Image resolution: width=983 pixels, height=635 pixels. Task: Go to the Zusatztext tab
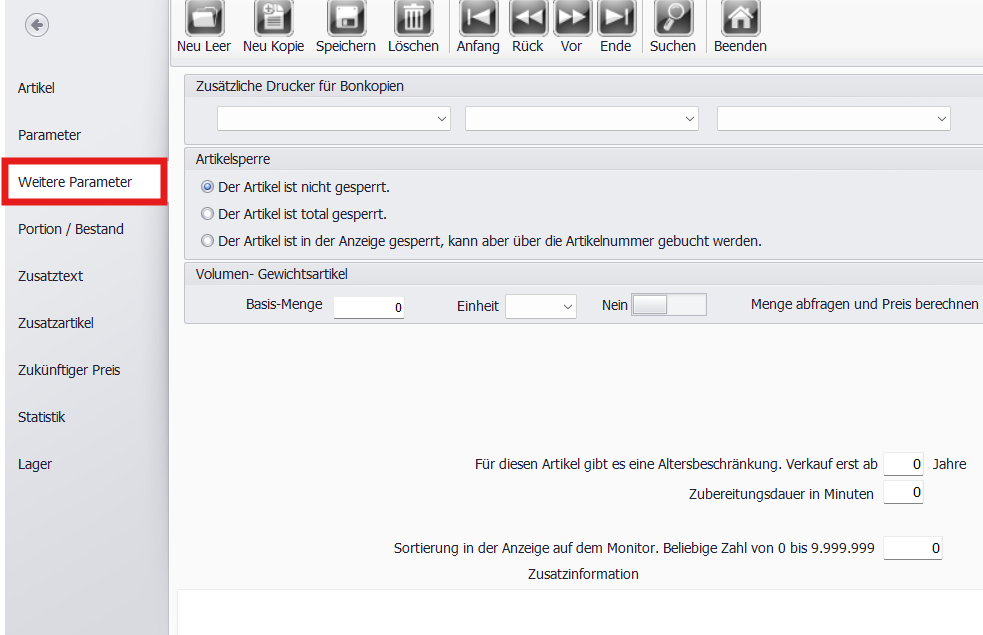point(50,276)
